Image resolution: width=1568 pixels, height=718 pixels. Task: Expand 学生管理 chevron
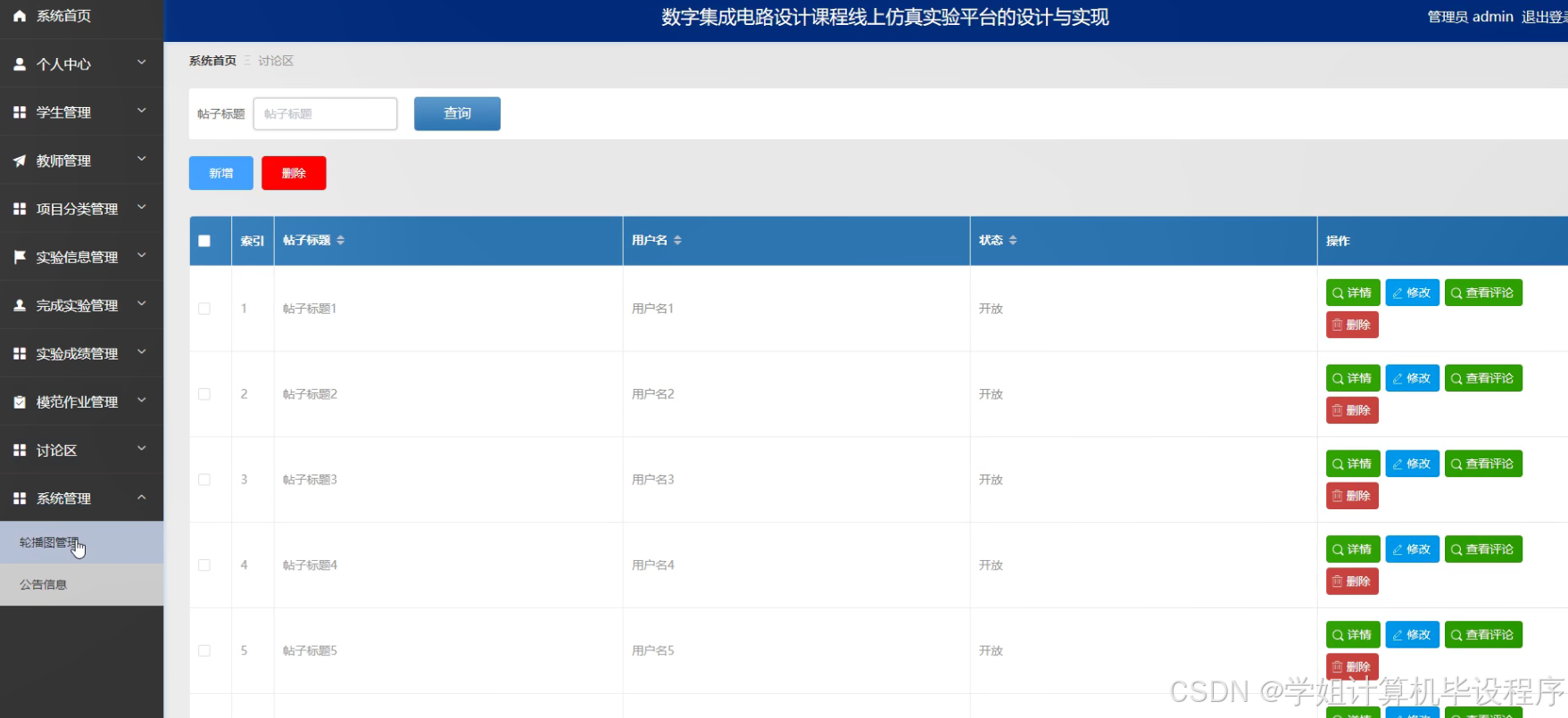[x=141, y=111]
